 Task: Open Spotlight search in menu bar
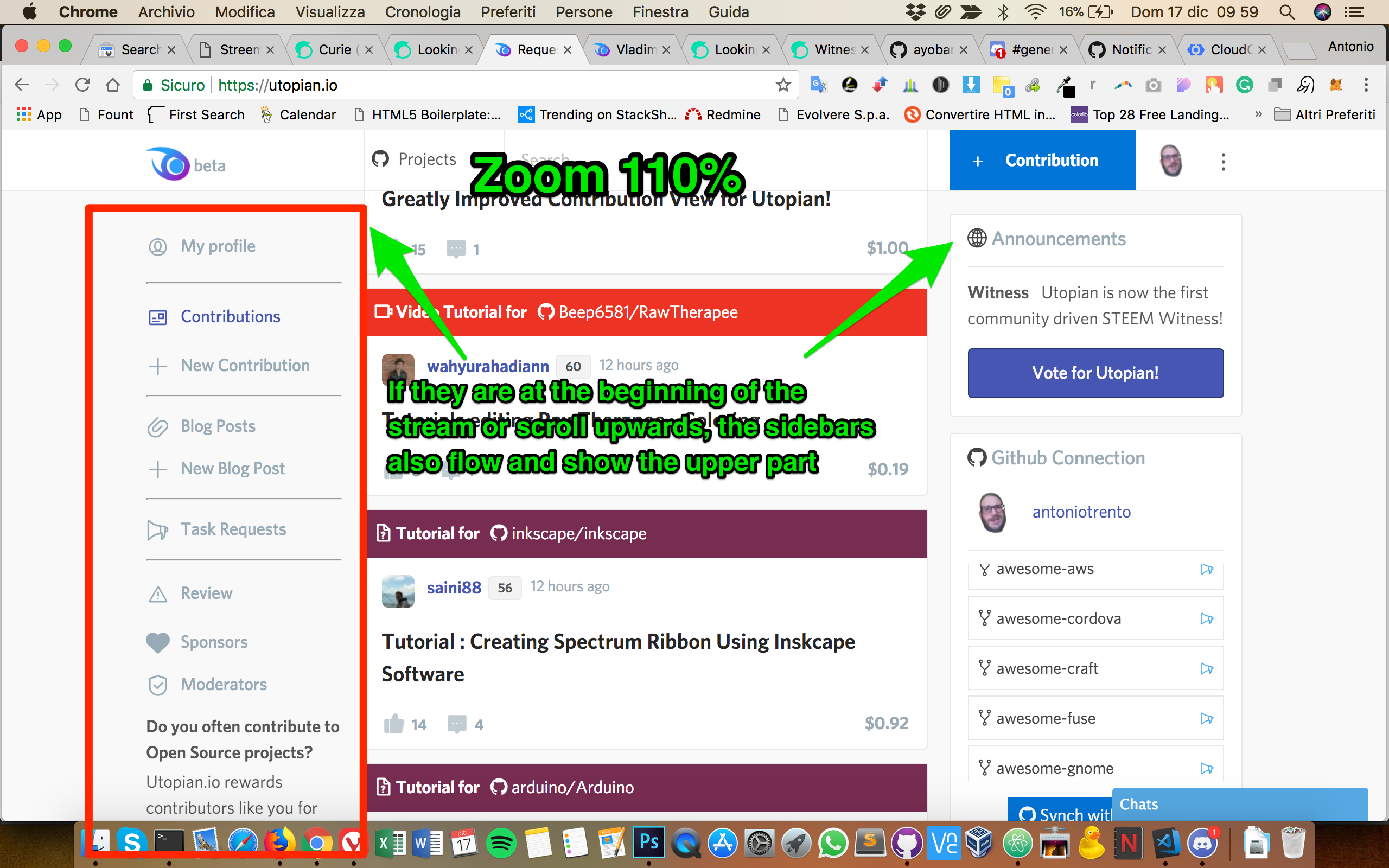point(1287,12)
